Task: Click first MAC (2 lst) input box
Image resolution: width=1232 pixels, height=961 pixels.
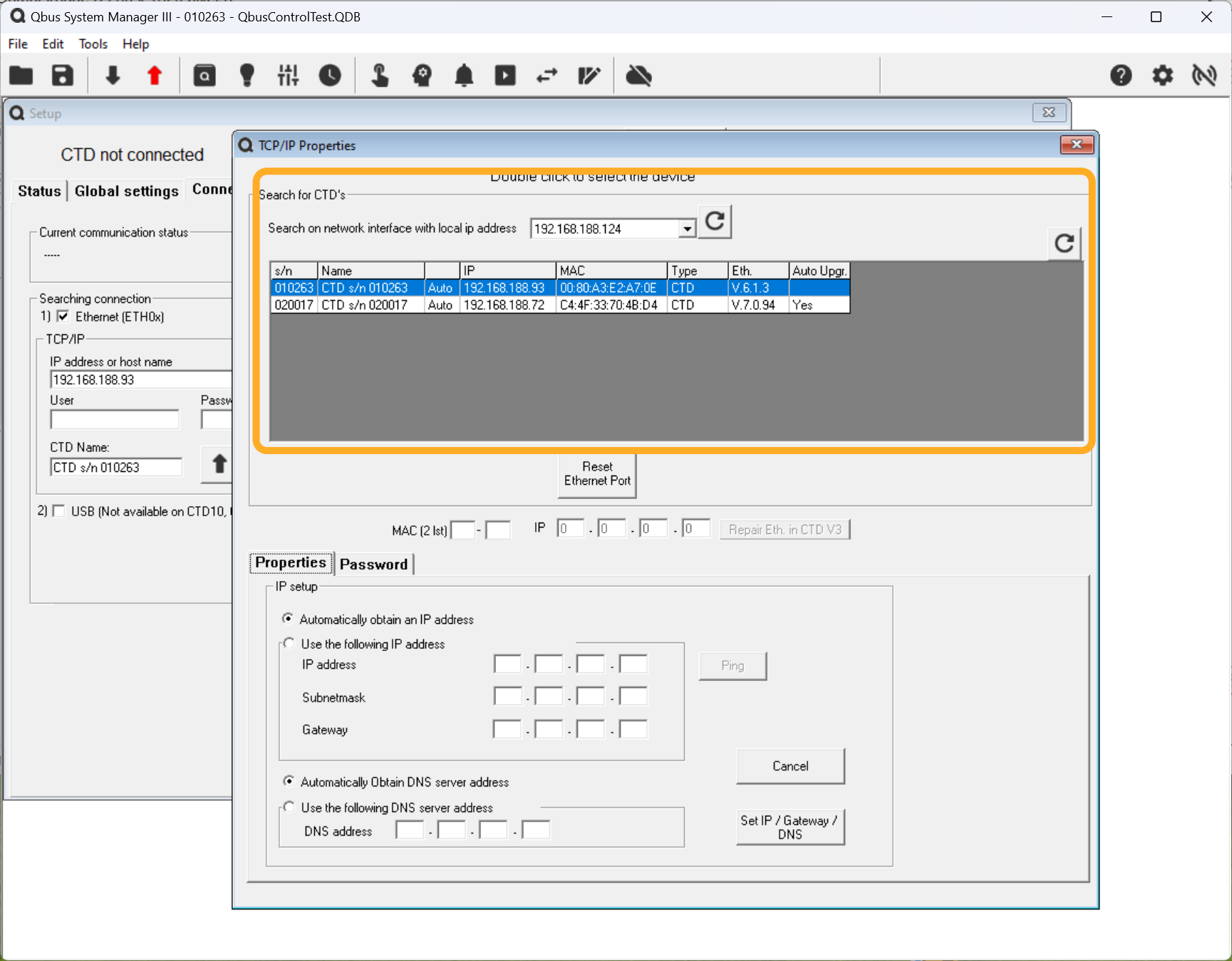Action: pos(463,530)
